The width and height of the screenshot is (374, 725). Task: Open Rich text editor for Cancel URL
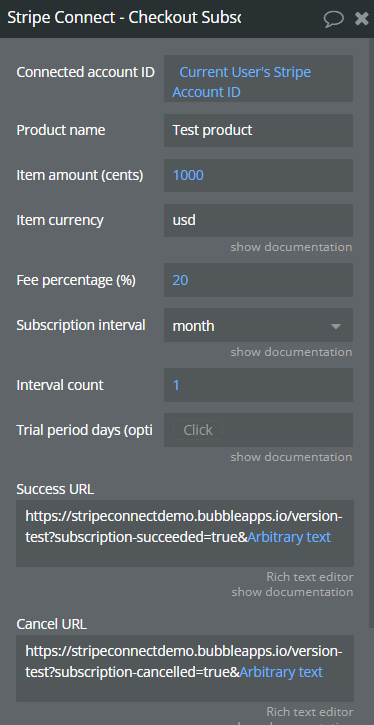(310, 712)
